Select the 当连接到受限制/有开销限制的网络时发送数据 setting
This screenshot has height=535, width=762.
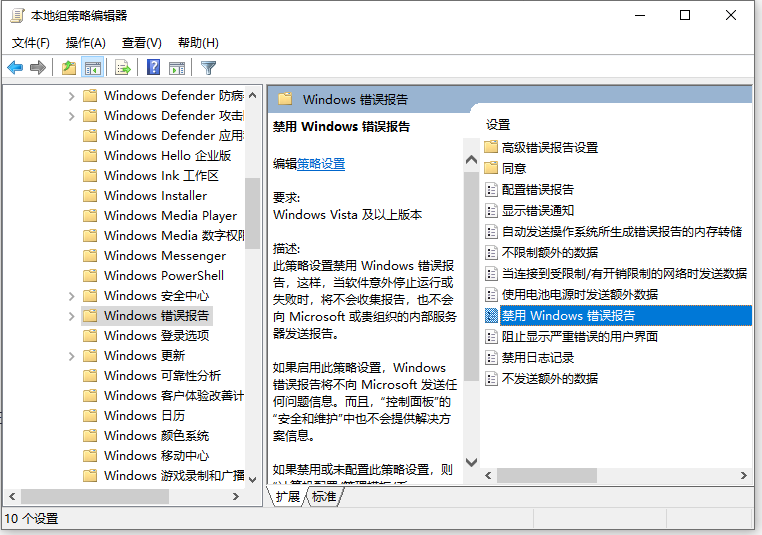[624, 274]
